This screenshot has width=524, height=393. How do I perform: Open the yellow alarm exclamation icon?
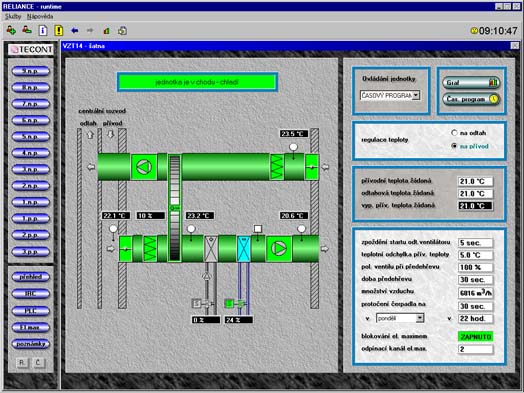[59, 31]
